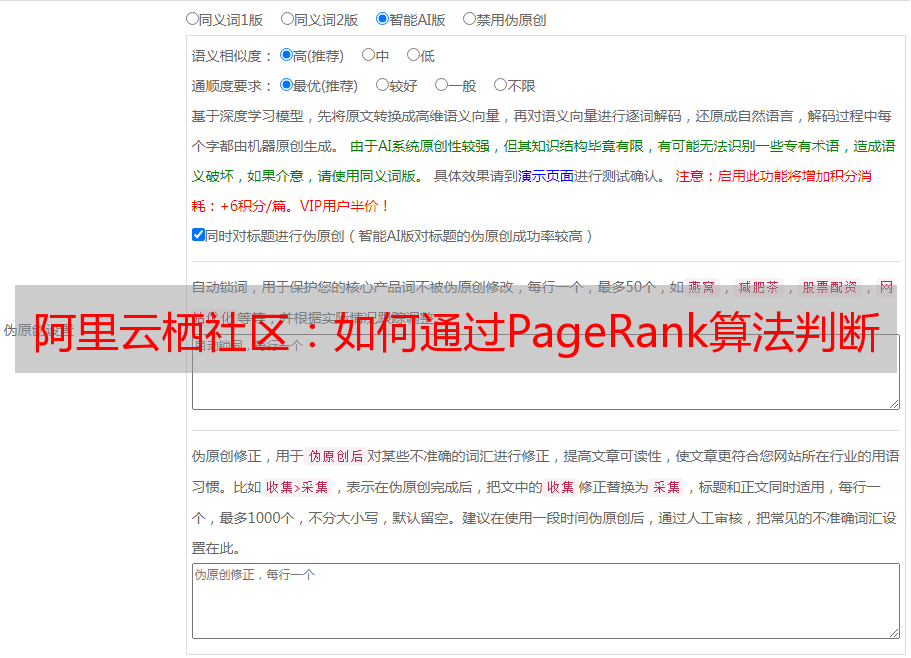Select the 同义词2版 radio option
The image size is (911, 658).
(x=287, y=19)
